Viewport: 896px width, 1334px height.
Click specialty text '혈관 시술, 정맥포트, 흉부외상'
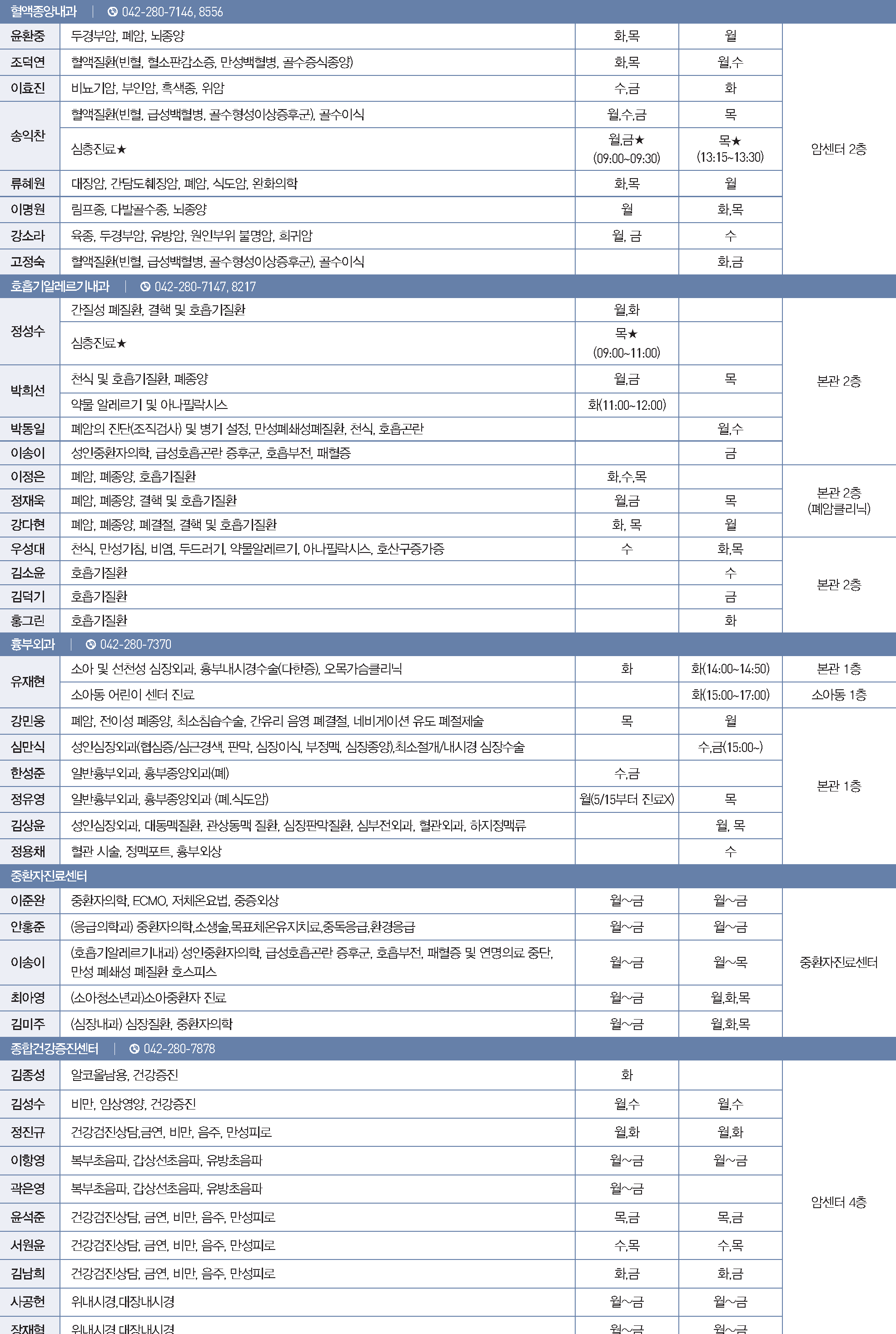point(146,852)
